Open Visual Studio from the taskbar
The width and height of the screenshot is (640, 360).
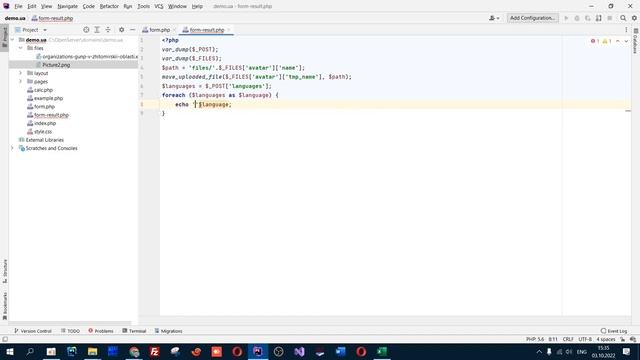tap(299, 351)
